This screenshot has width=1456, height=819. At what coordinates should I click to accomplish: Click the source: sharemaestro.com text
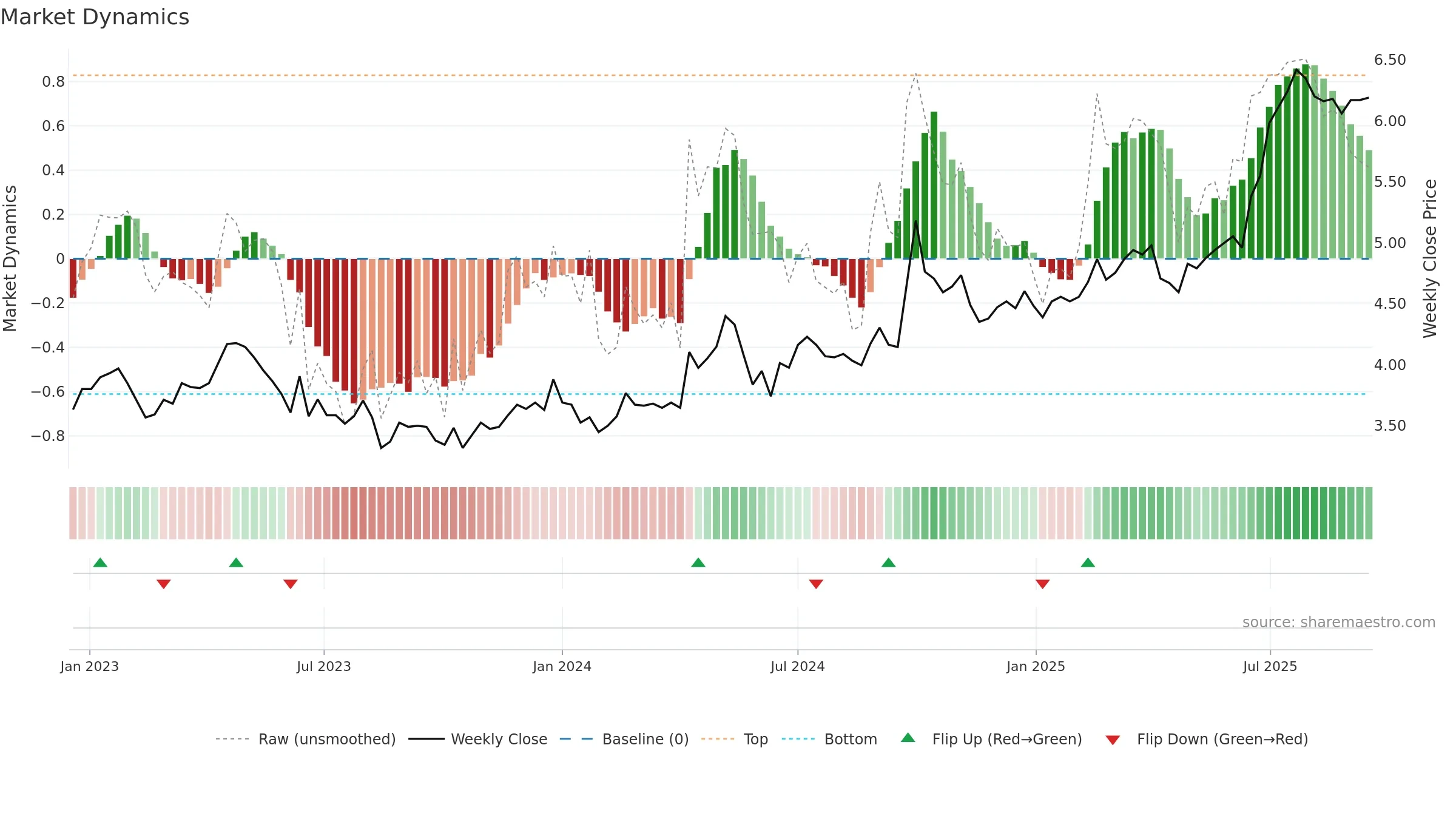pyautogui.click(x=1339, y=622)
